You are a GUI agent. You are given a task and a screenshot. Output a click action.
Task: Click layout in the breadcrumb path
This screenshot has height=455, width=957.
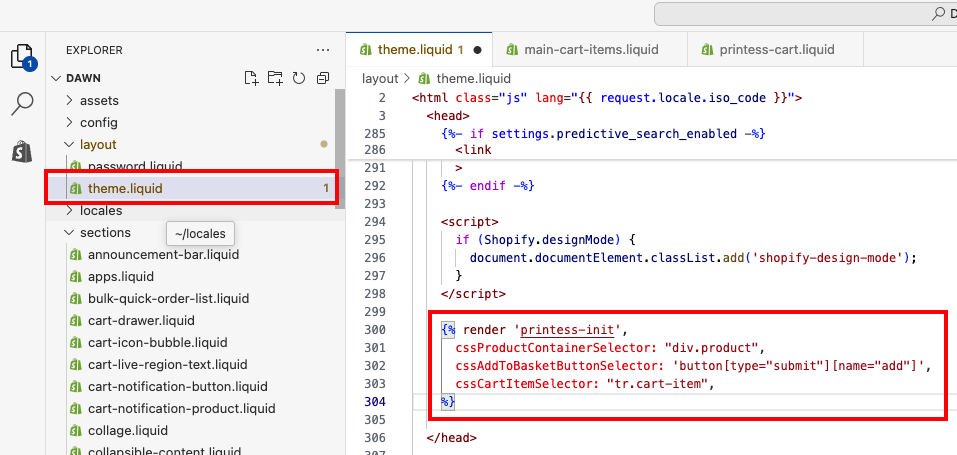[x=380, y=78]
